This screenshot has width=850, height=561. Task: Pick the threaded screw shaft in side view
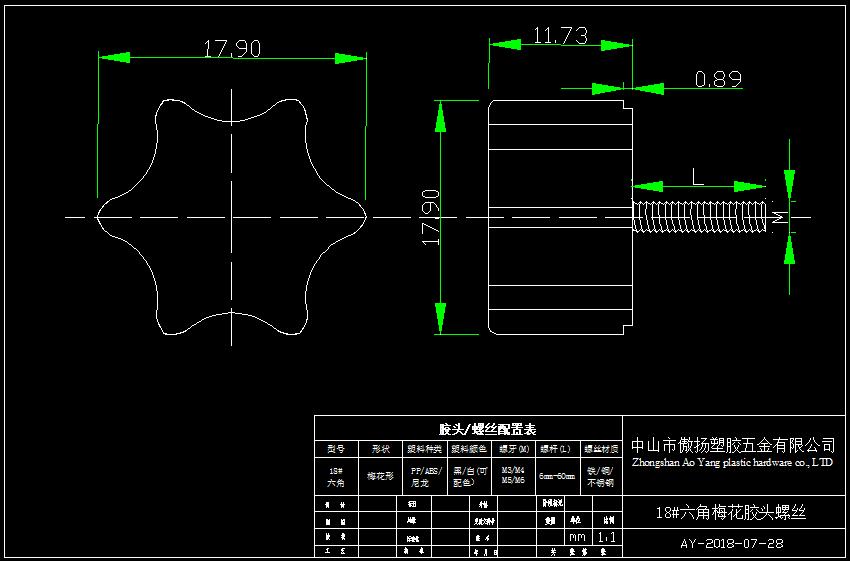pos(699,217)
